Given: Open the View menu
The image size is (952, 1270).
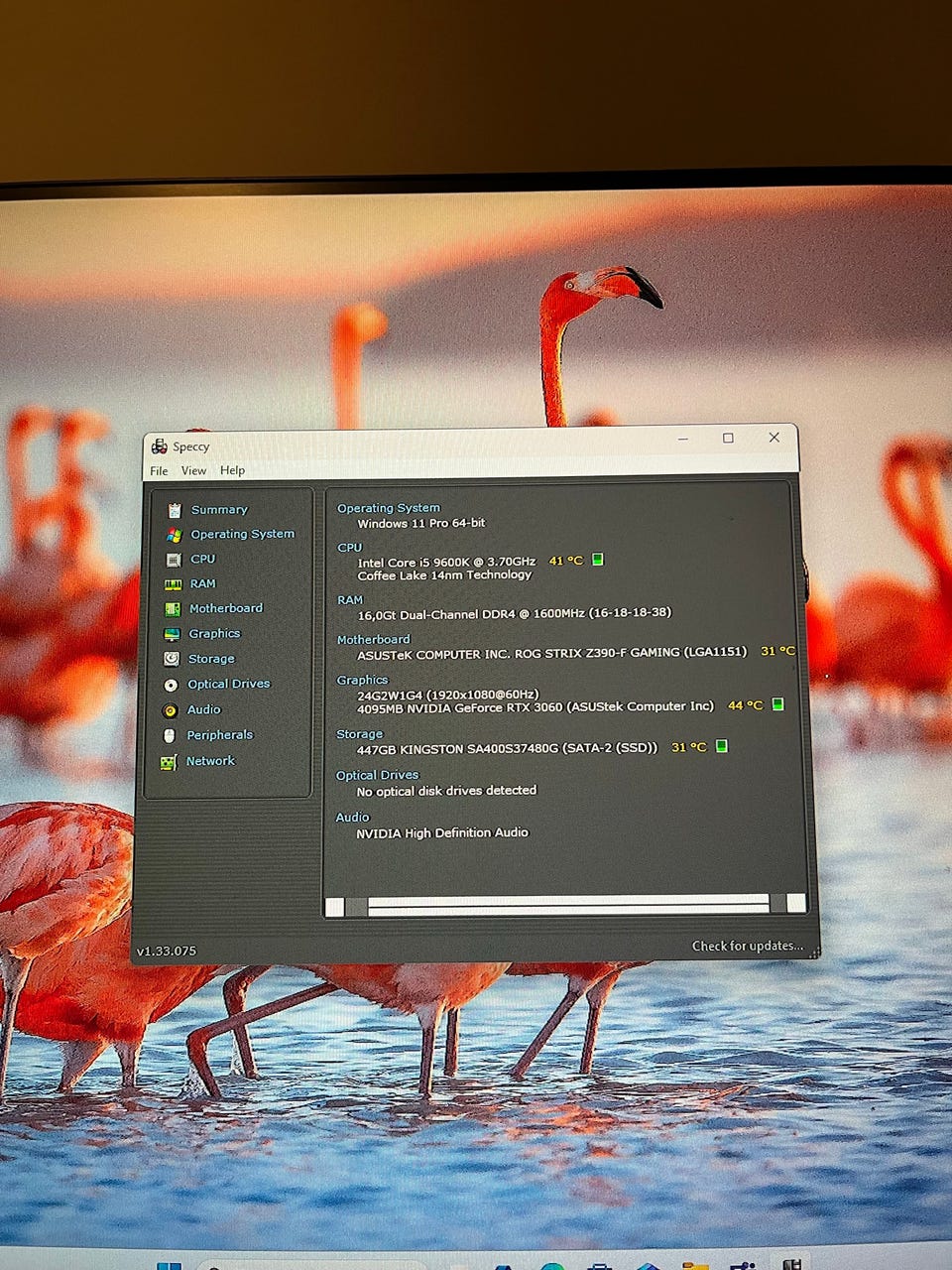Looking at the screenshot, I should click(x=193, y=471).
